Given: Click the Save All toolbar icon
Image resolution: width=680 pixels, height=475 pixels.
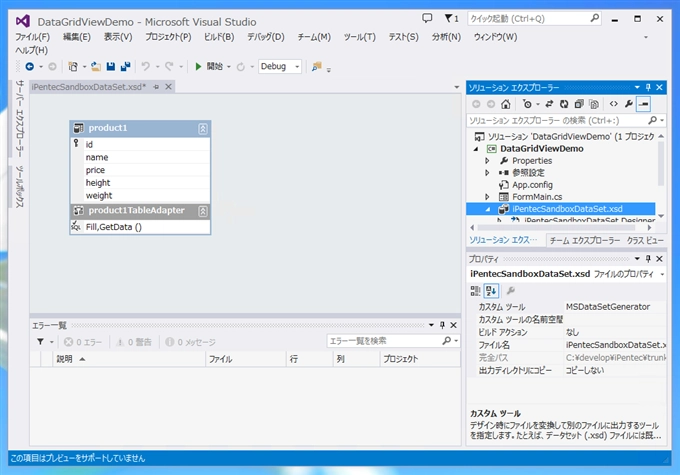Looking at the screenshot, I should click(x=125, y=66).
